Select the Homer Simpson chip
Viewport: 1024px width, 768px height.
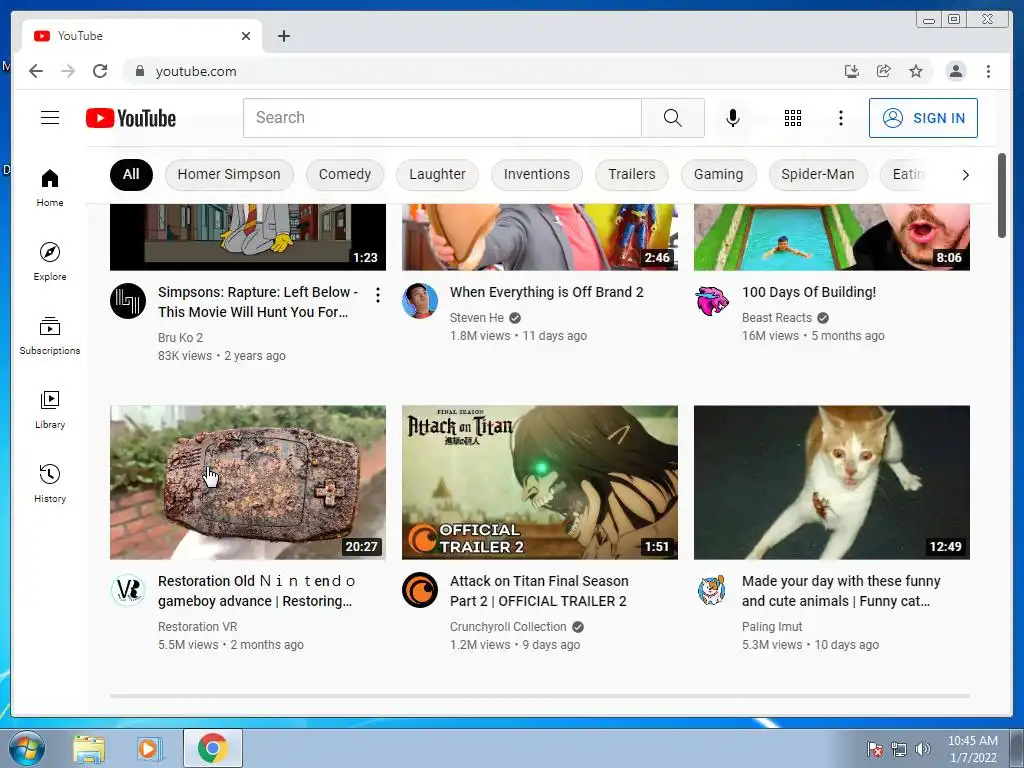(x=229, y=174)
